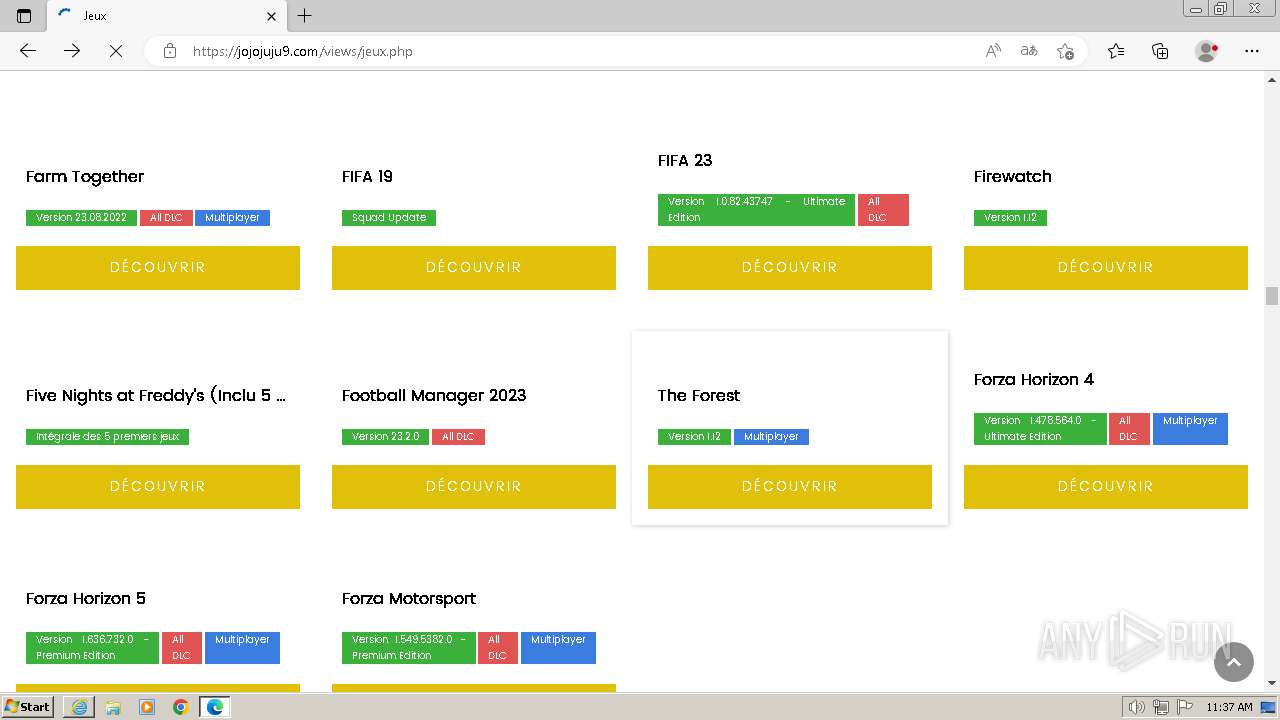Viewport: 1280px width, 720px height.
Task: Open File Explorer from taskbar
Action: (113, 707)
